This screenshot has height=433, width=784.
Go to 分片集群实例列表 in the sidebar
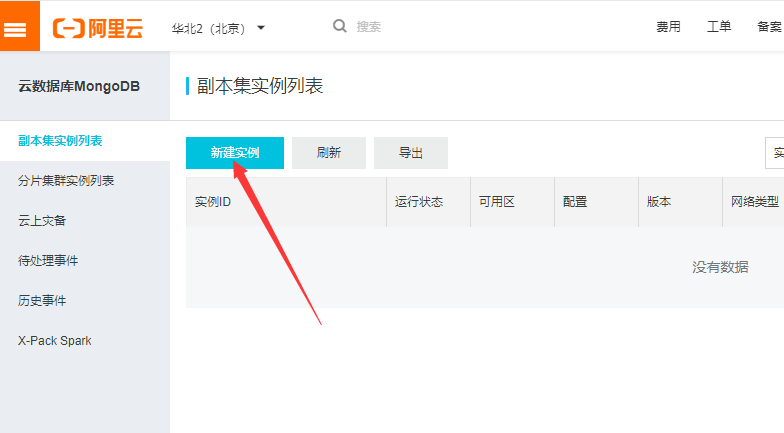point(66,181)
